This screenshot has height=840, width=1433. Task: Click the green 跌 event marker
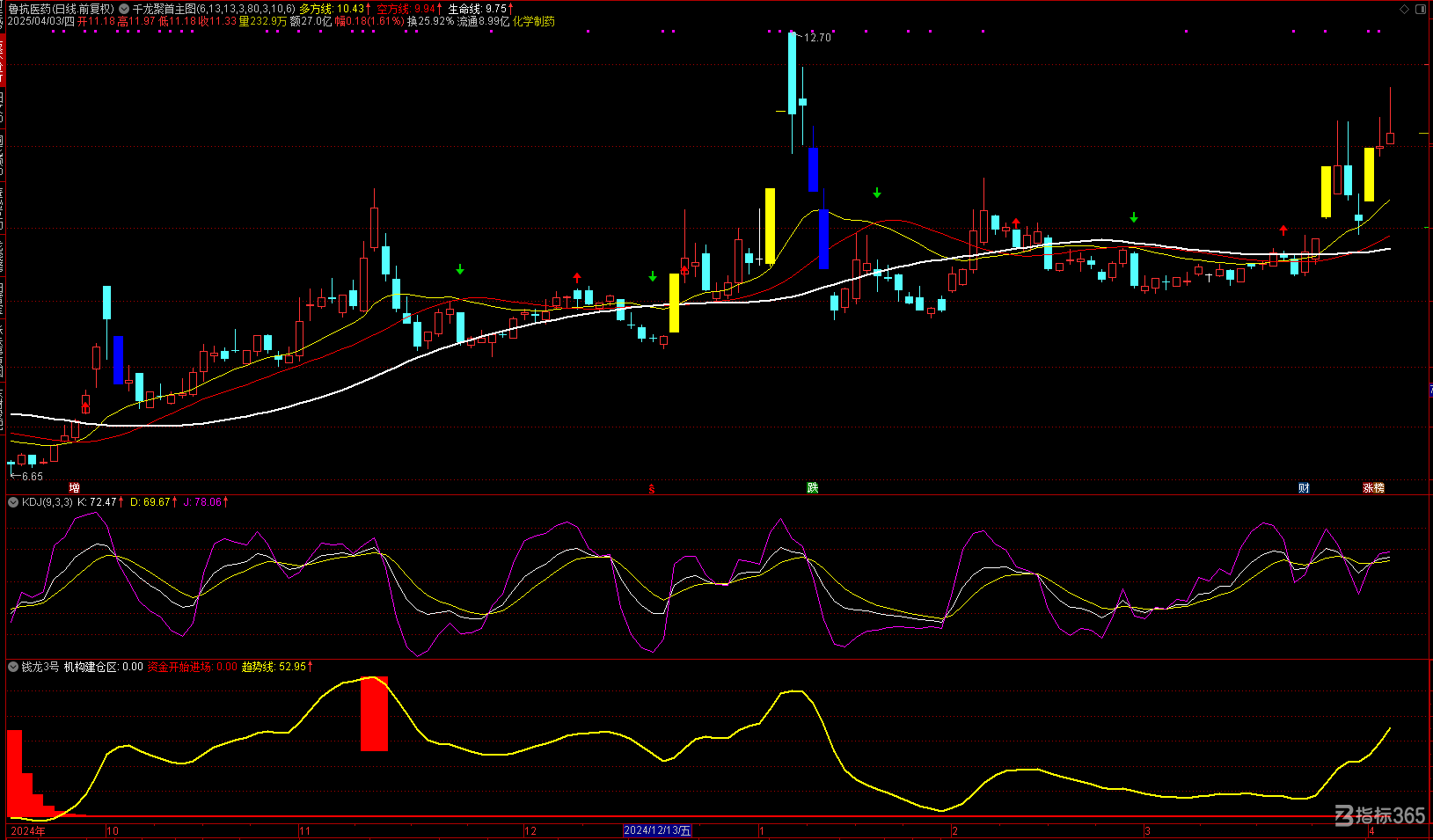(x=813, y=488)
